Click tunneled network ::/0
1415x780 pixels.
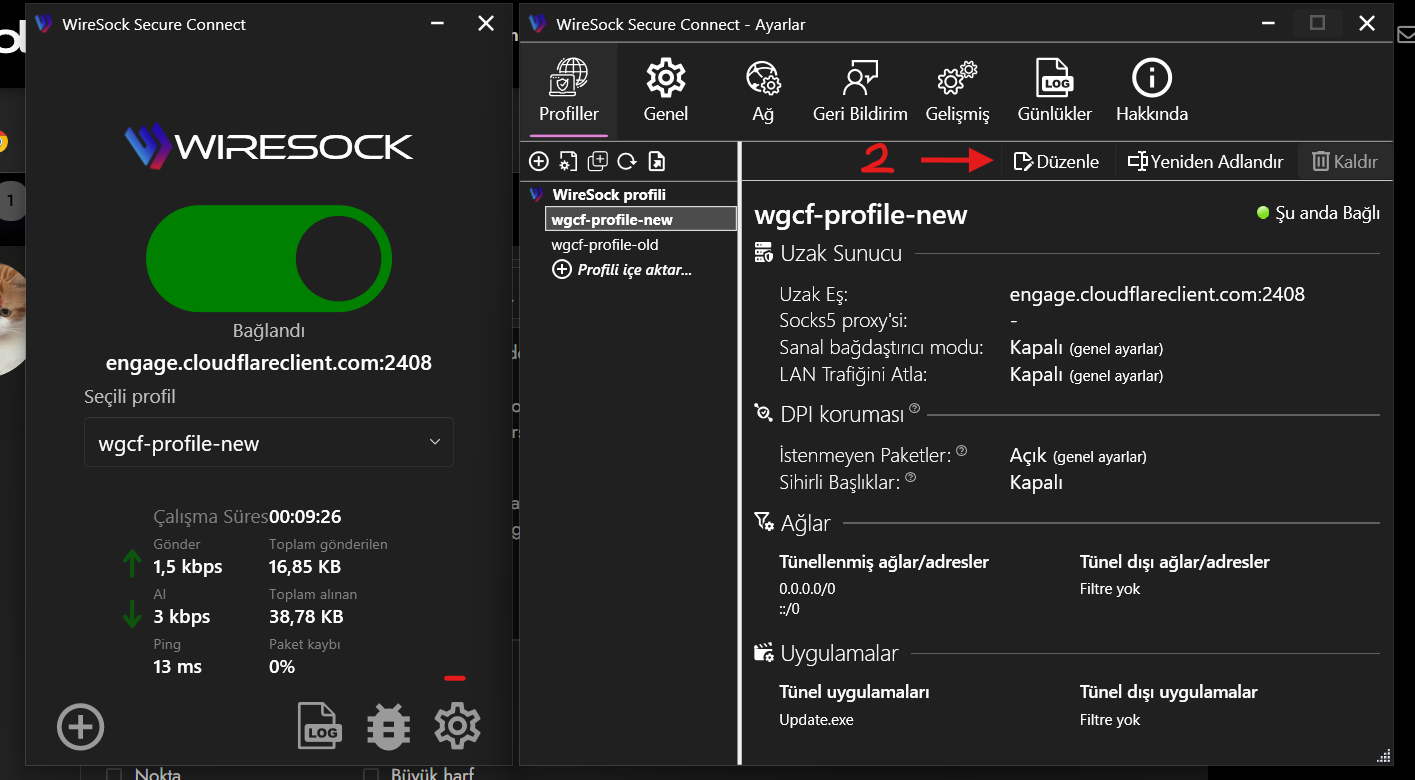coord(789,608)
